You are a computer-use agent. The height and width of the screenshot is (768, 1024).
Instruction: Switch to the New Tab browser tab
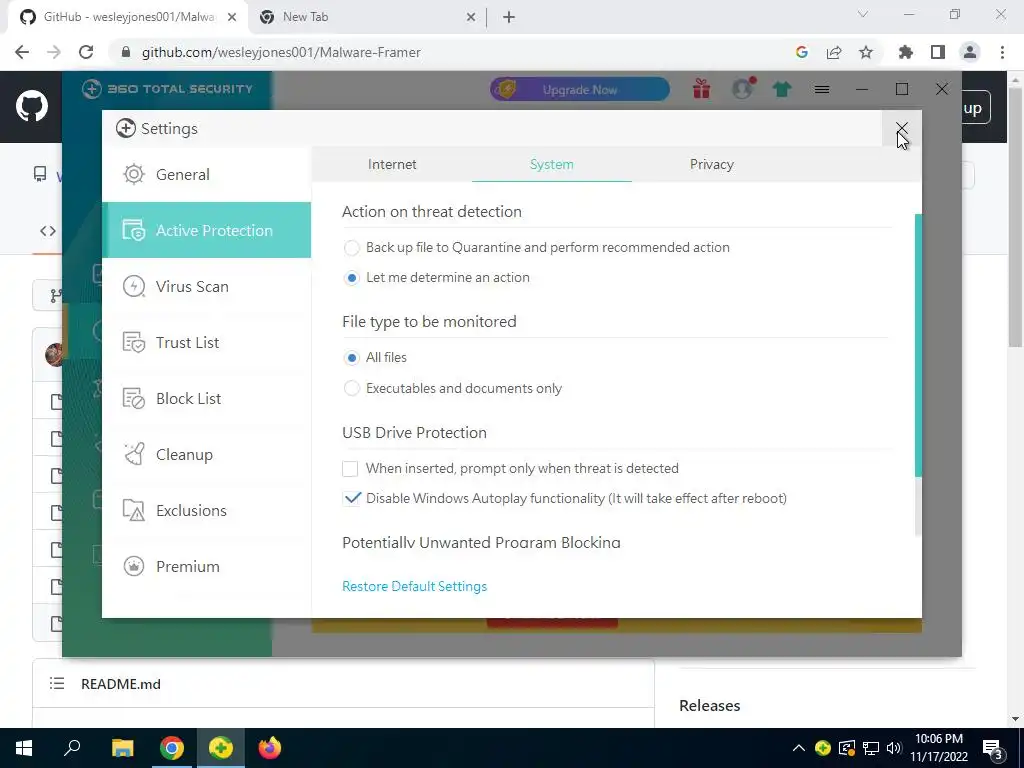(367, 17)
